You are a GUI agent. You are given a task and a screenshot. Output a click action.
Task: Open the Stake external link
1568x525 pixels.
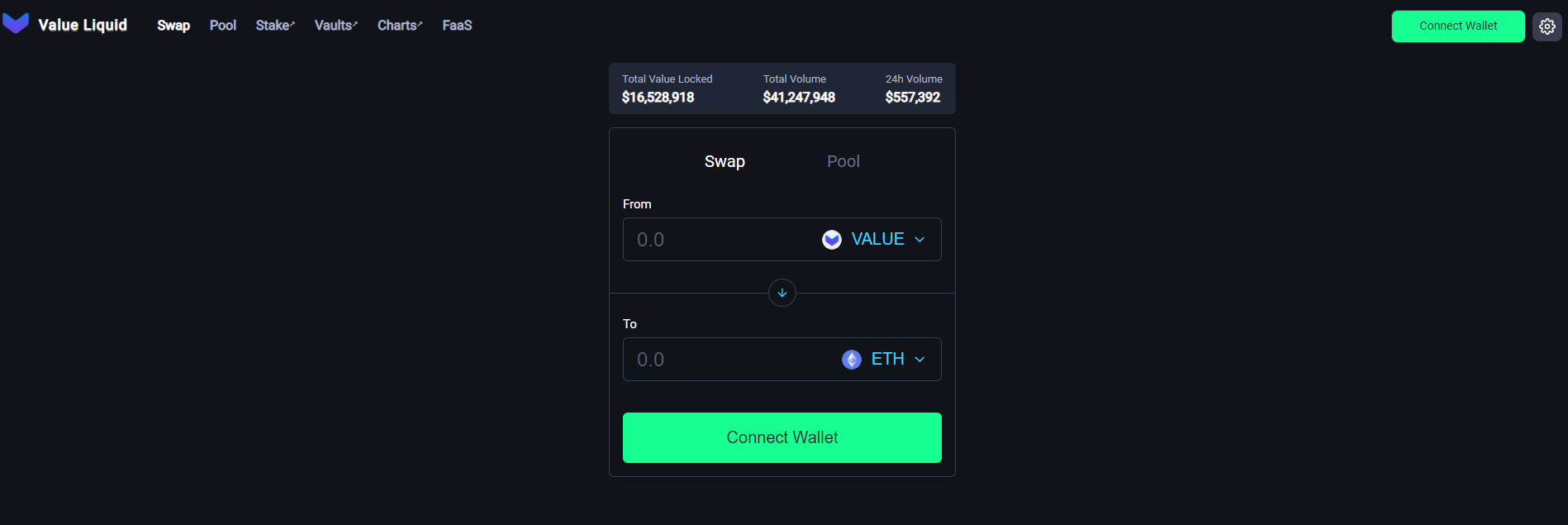coord(275,26)
